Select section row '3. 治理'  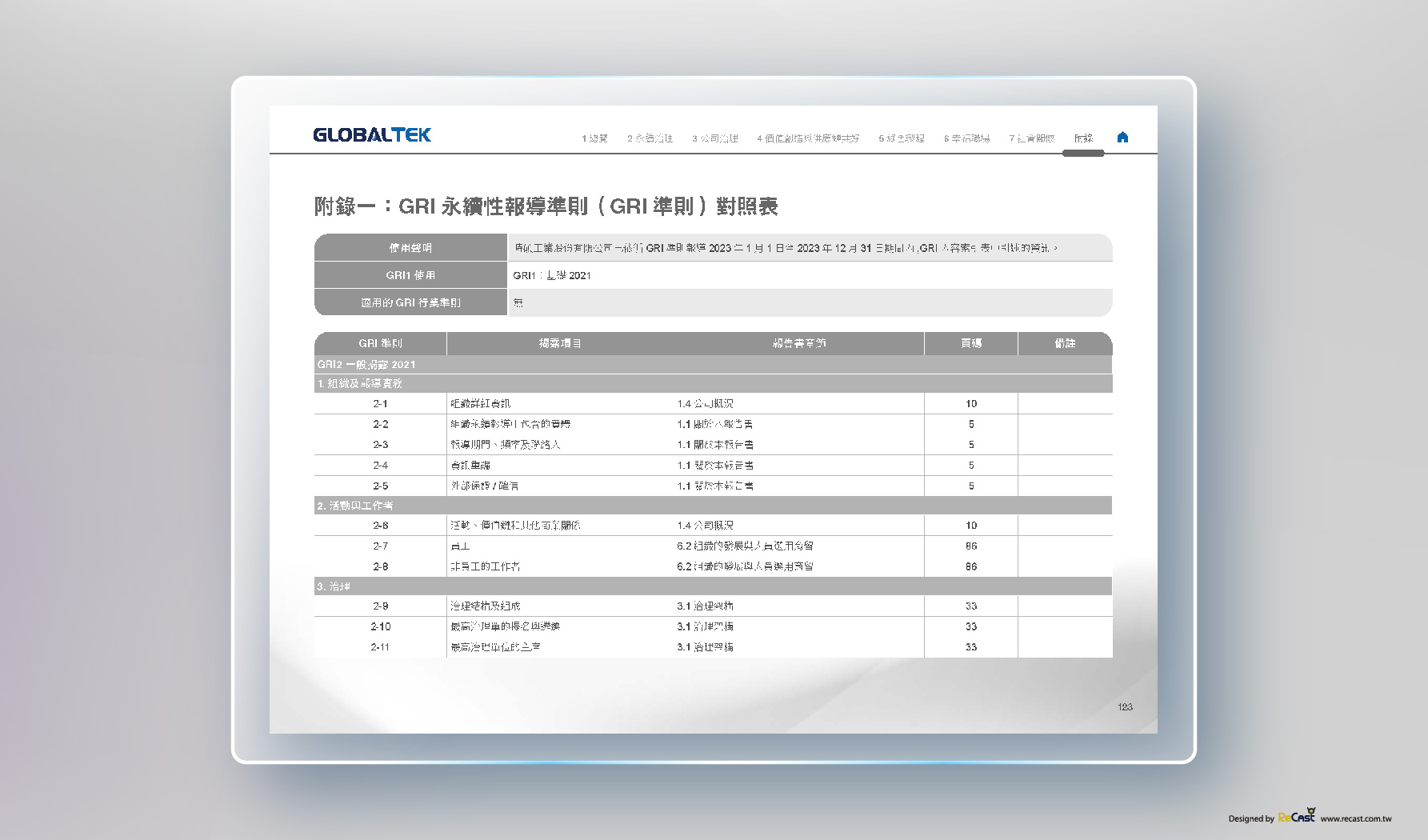coord(713,586)
